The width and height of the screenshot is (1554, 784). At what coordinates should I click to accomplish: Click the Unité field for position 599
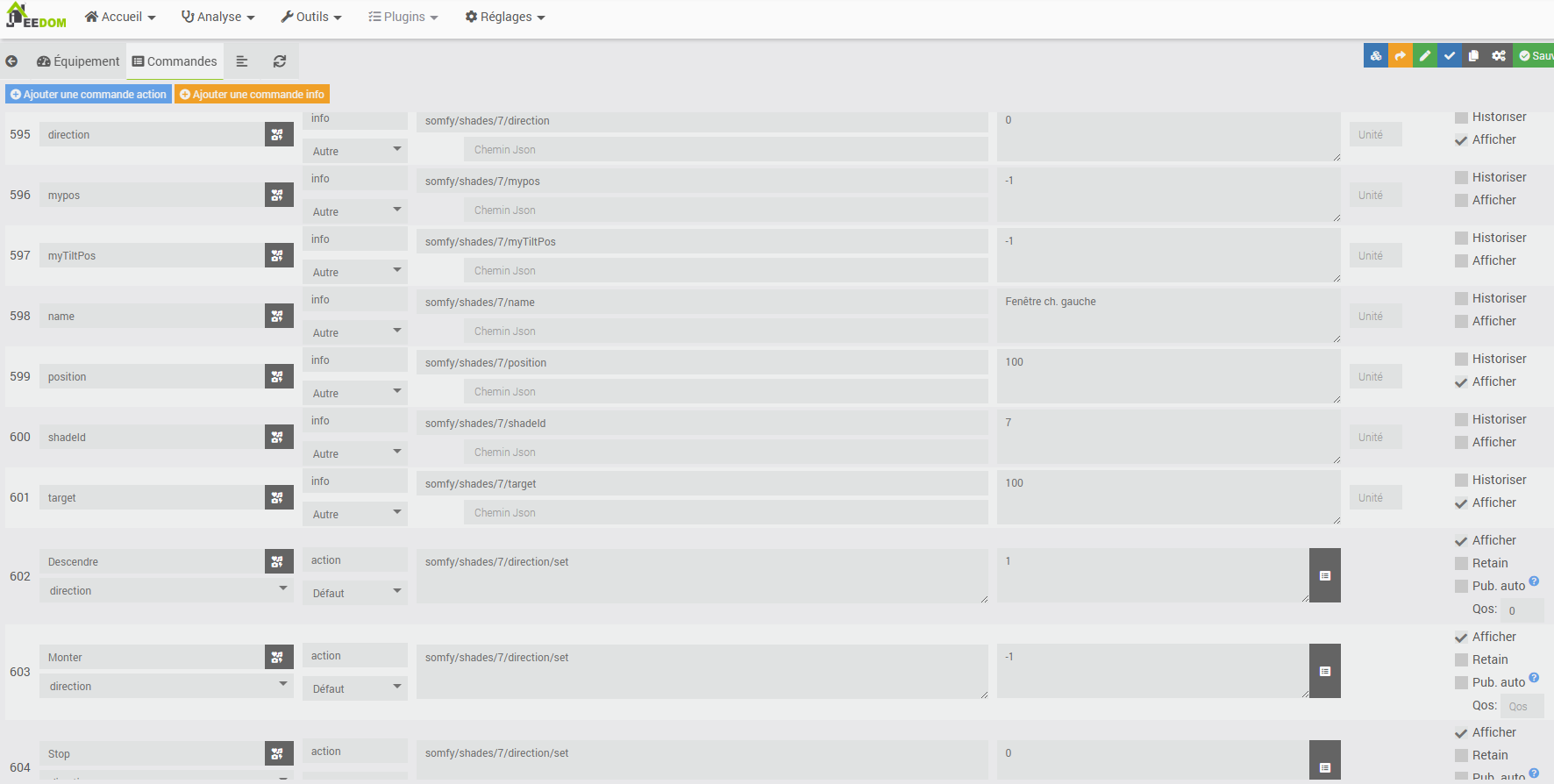1376,376
